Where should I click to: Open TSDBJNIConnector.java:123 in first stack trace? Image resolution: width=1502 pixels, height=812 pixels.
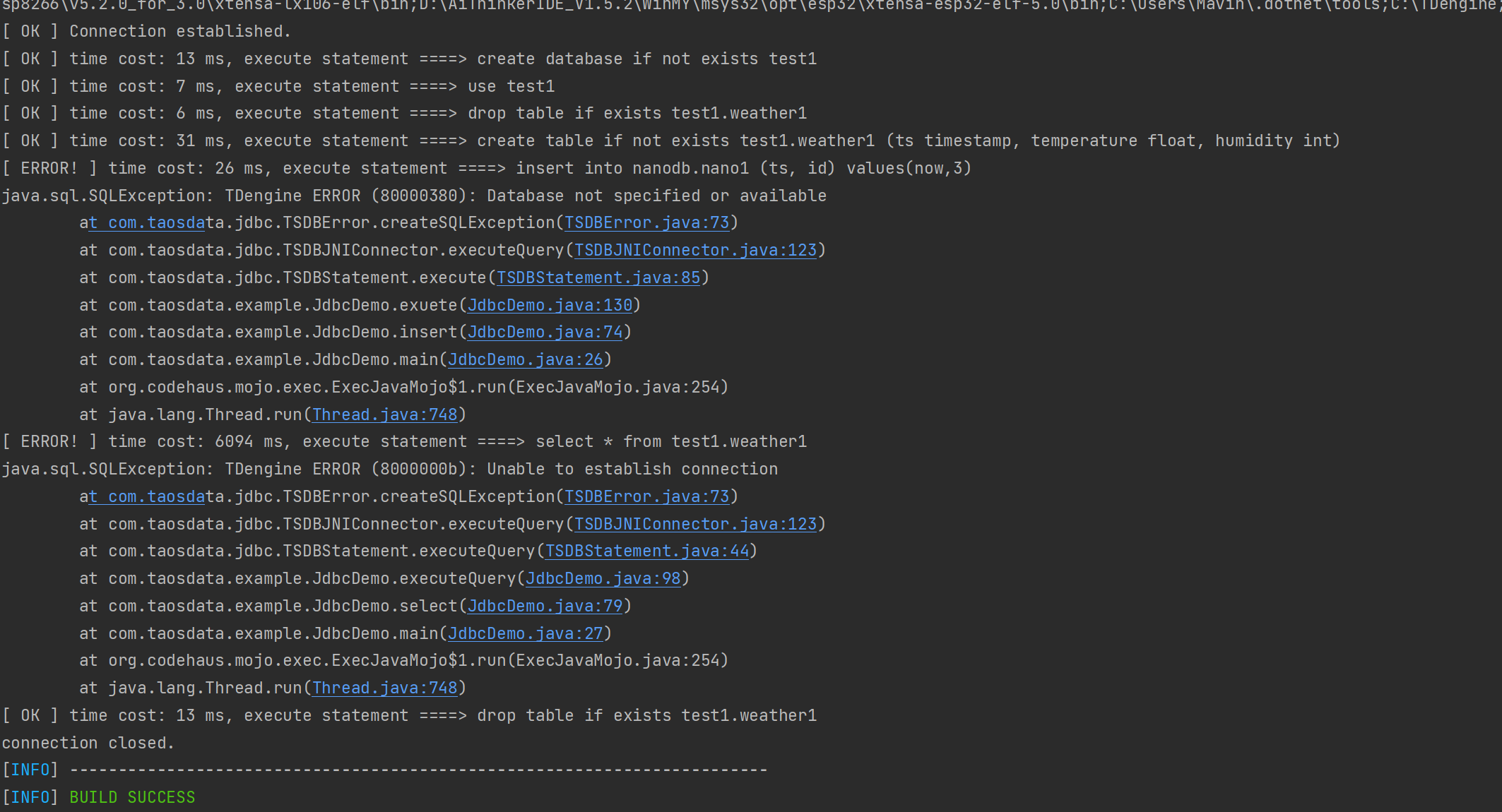click(x=694, y=250)
